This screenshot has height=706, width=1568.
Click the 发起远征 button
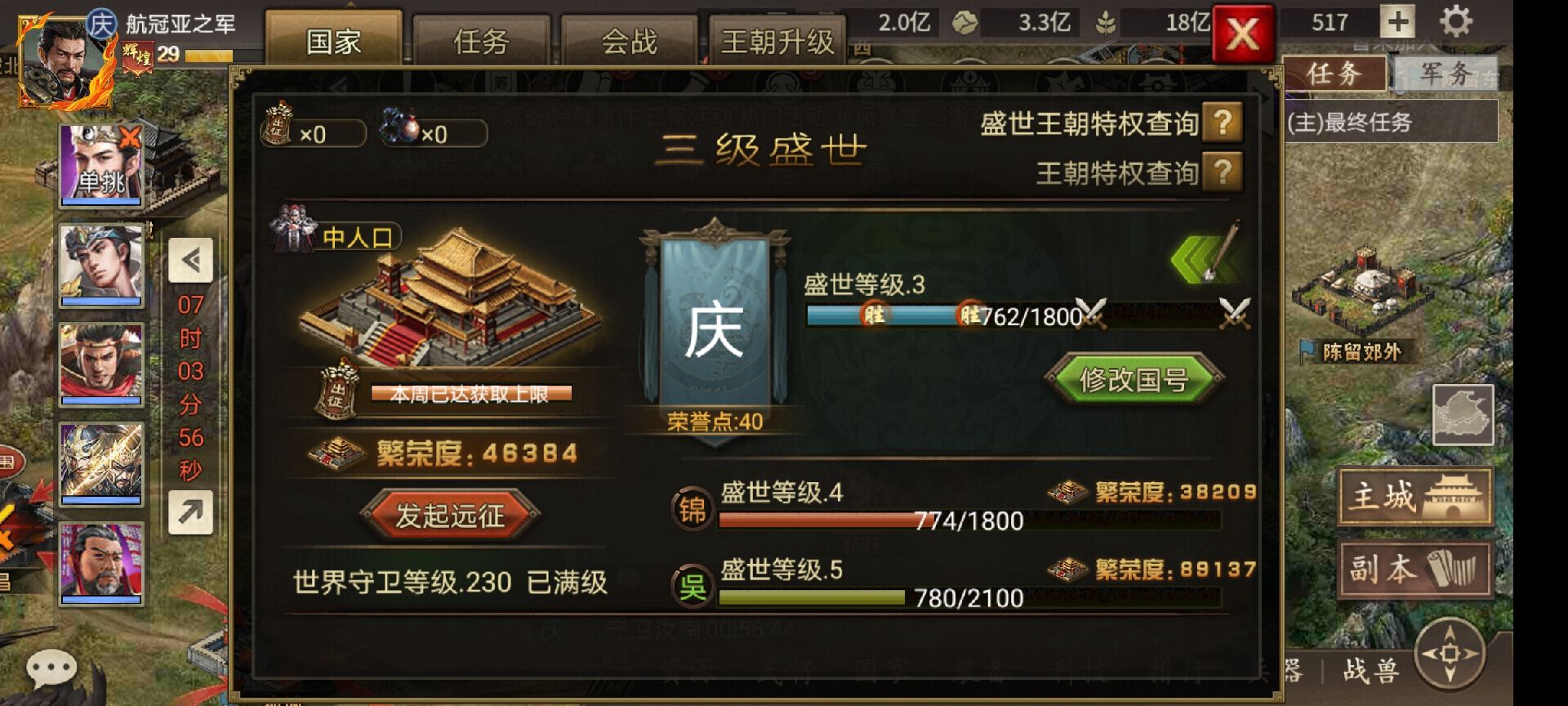[x=450, y=515]
